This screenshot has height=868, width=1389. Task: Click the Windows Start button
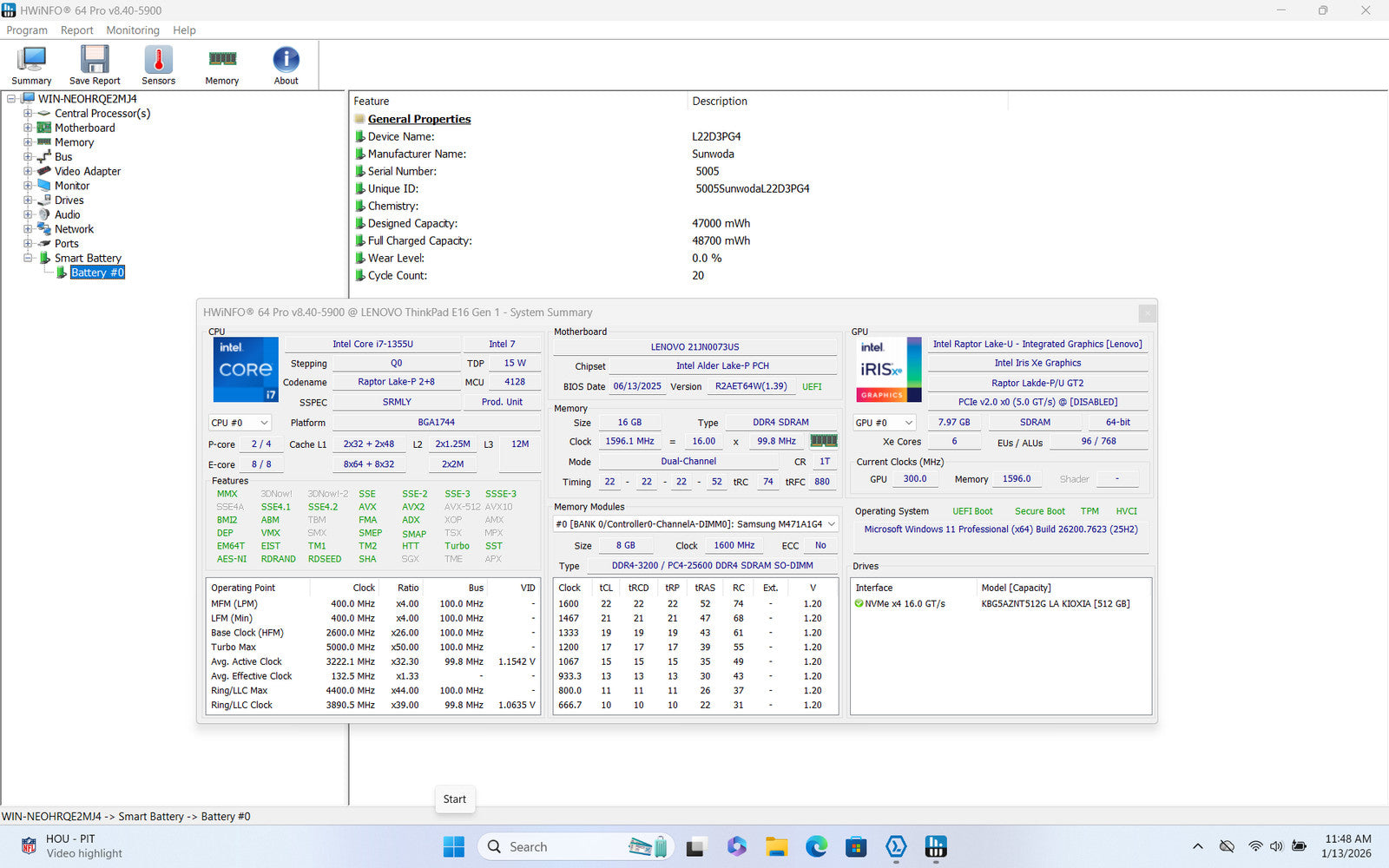click(x=454, y=846)
